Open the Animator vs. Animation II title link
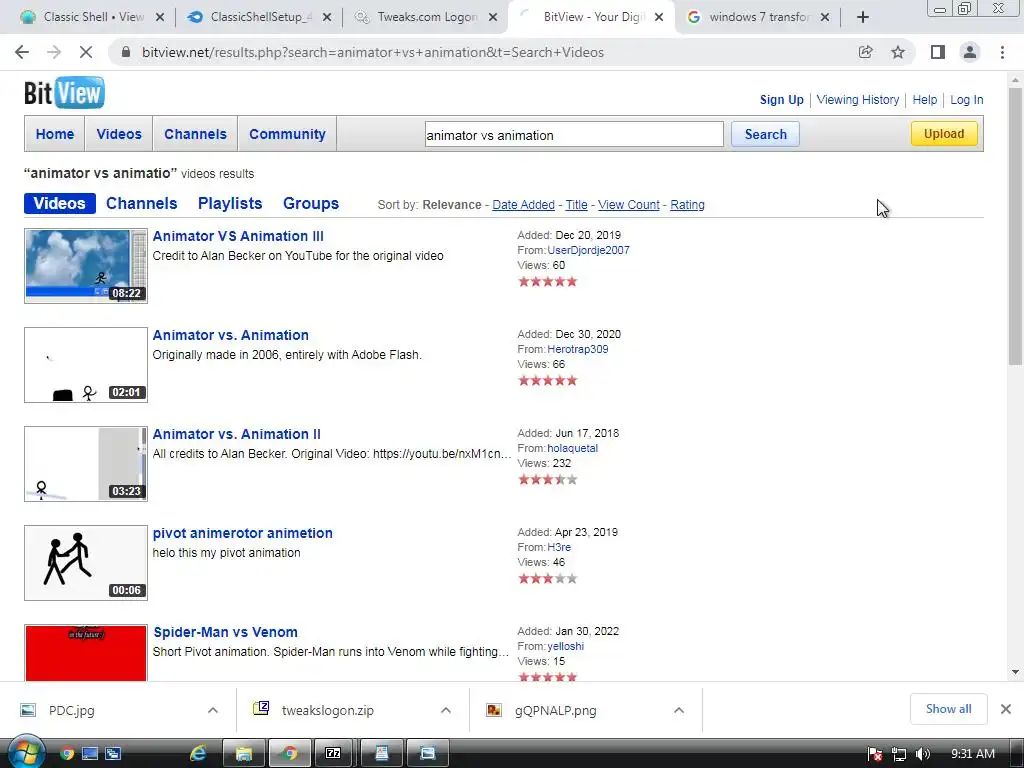 [x=236, y=434]
